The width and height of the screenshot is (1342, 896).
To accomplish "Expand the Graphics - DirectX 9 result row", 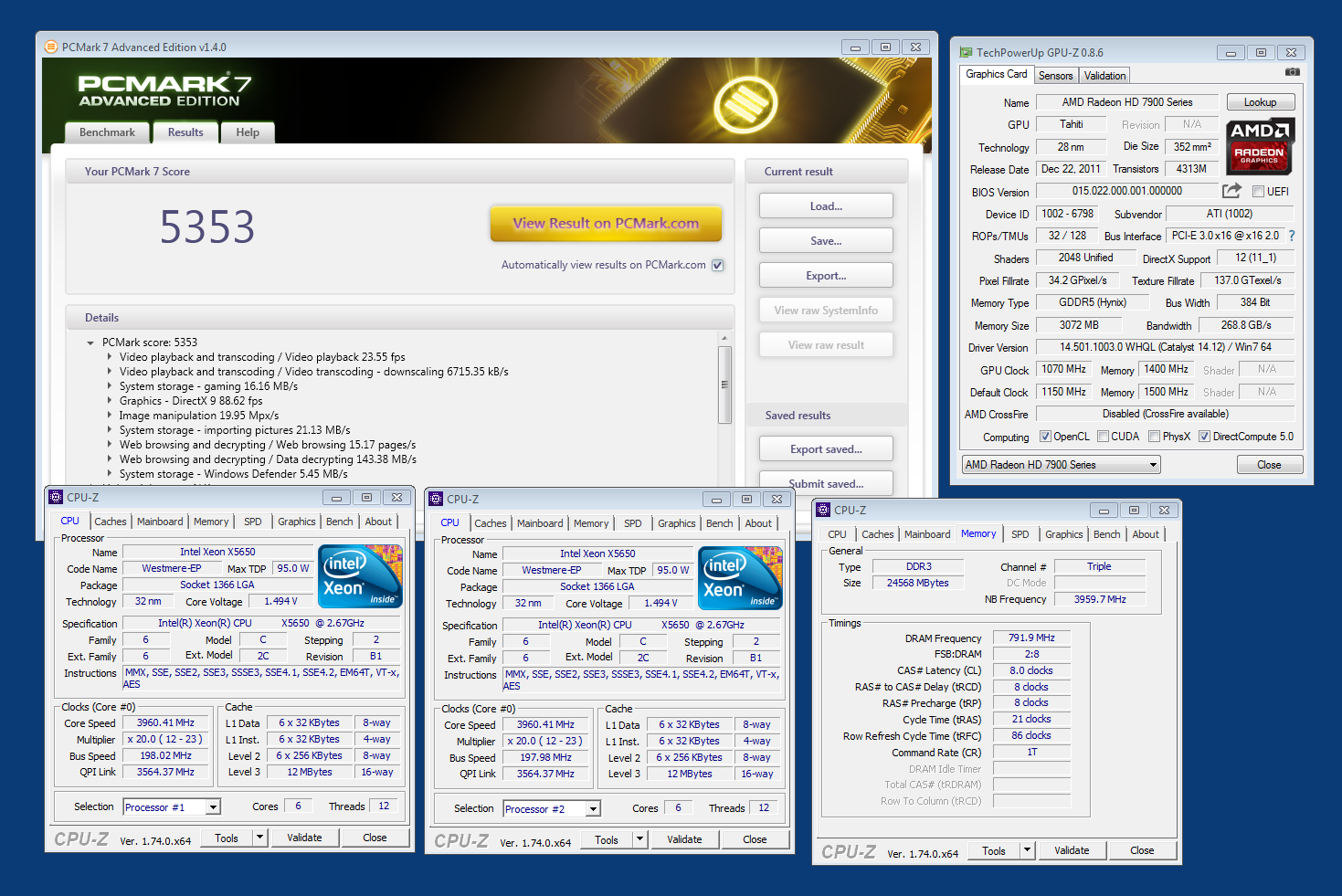I will coord(110,400).
